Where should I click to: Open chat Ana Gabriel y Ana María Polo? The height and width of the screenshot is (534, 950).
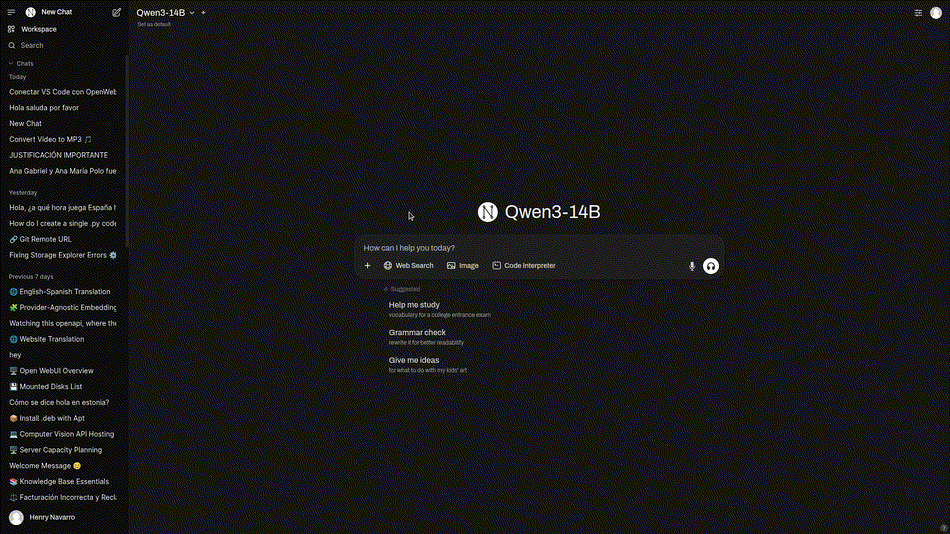[62, 171]
